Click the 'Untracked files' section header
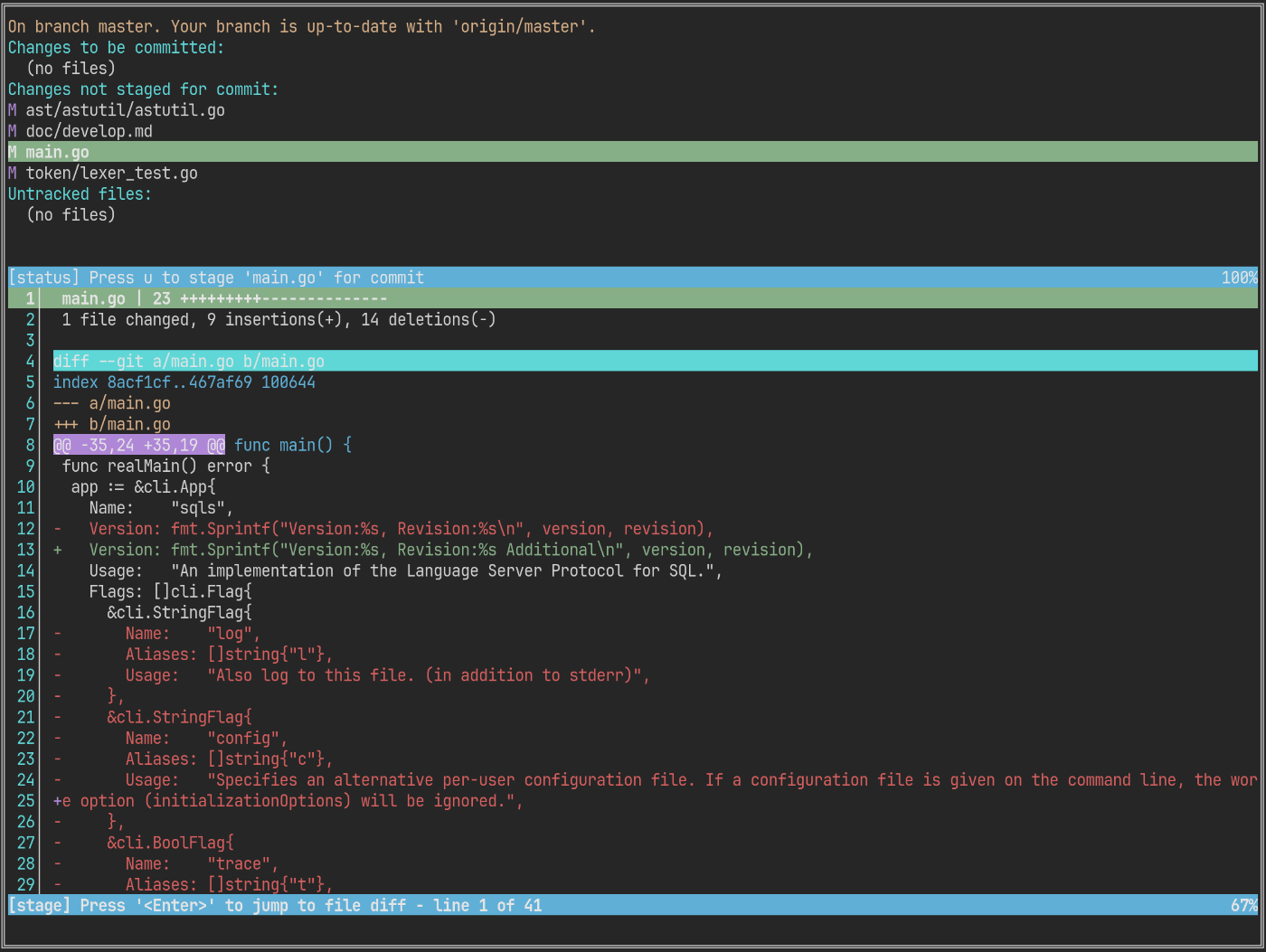 coord(80,193)
